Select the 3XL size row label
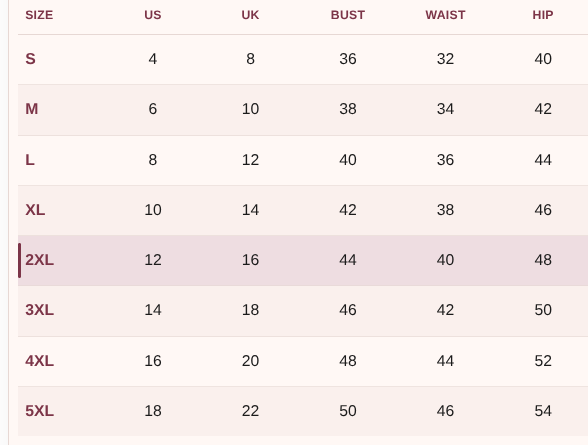 (39, 310)
